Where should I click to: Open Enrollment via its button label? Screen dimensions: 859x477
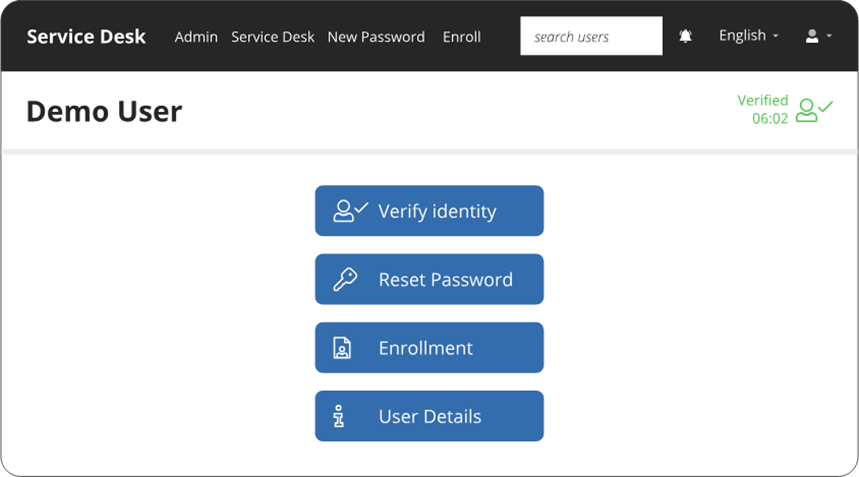coord(425,348)
